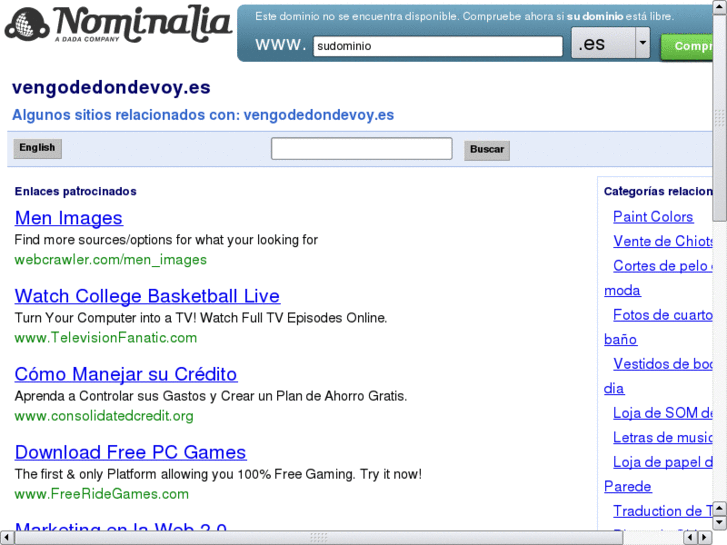Click the vertical scrollbar thumb
Image resolution: width=727 pixels, height=545 pixels.
[x=720, y=118]
